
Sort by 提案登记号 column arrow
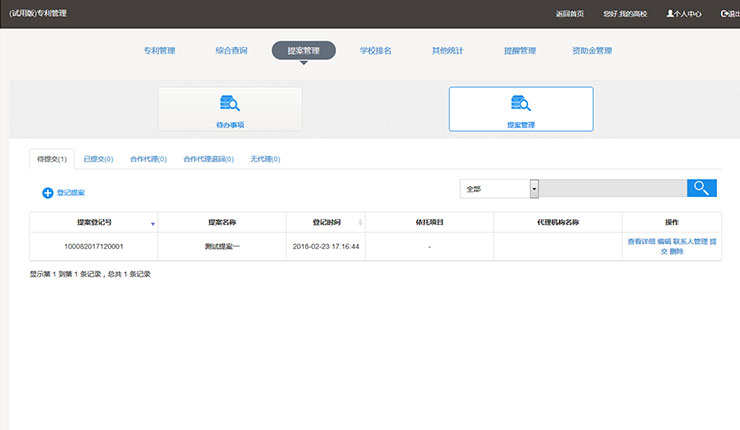tap(152, 223)
